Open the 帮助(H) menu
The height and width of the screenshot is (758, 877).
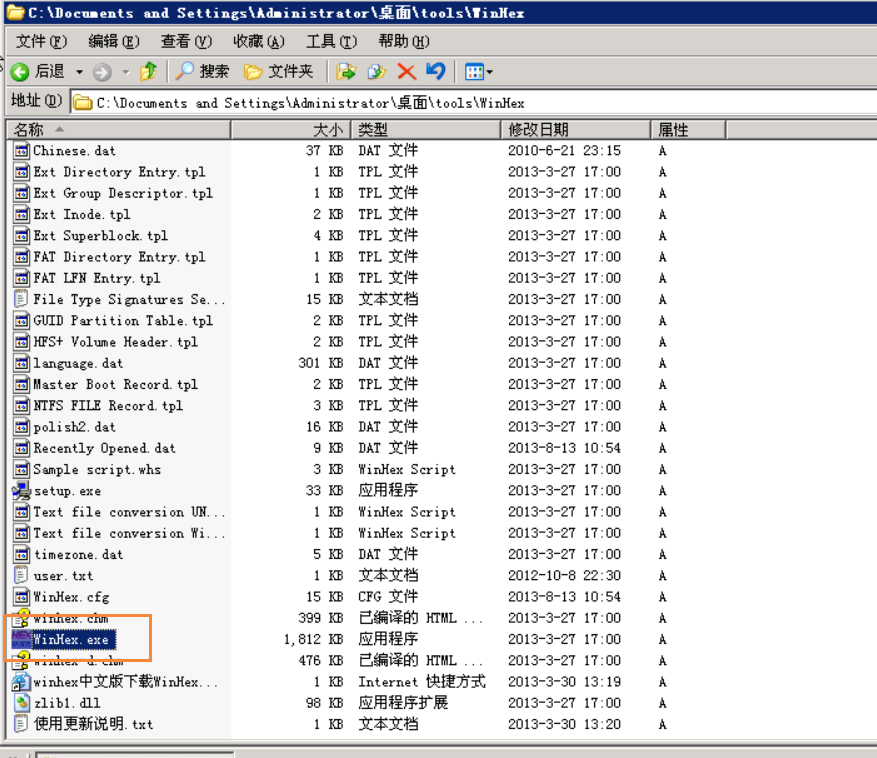404,41
